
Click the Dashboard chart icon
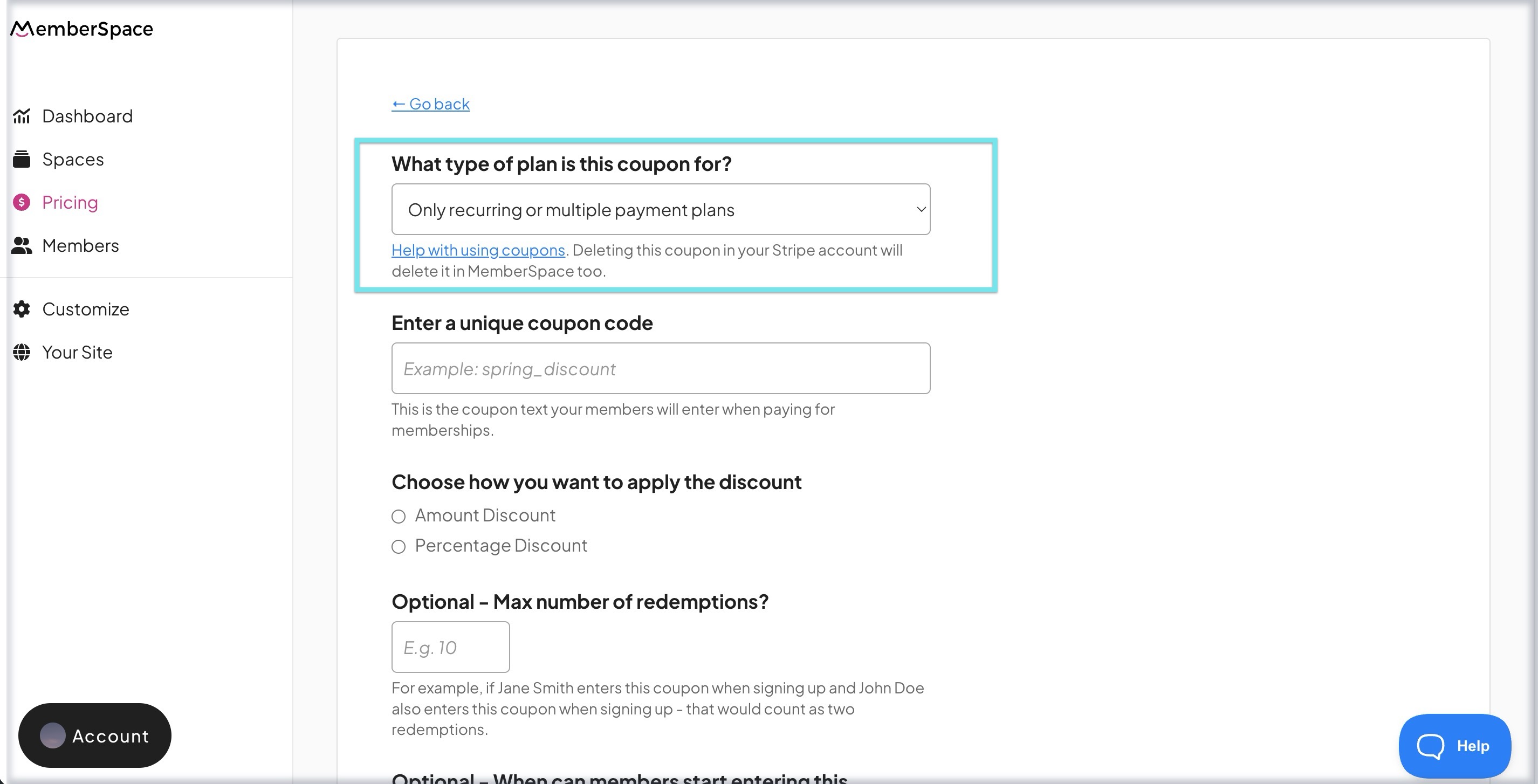point(22,116)
